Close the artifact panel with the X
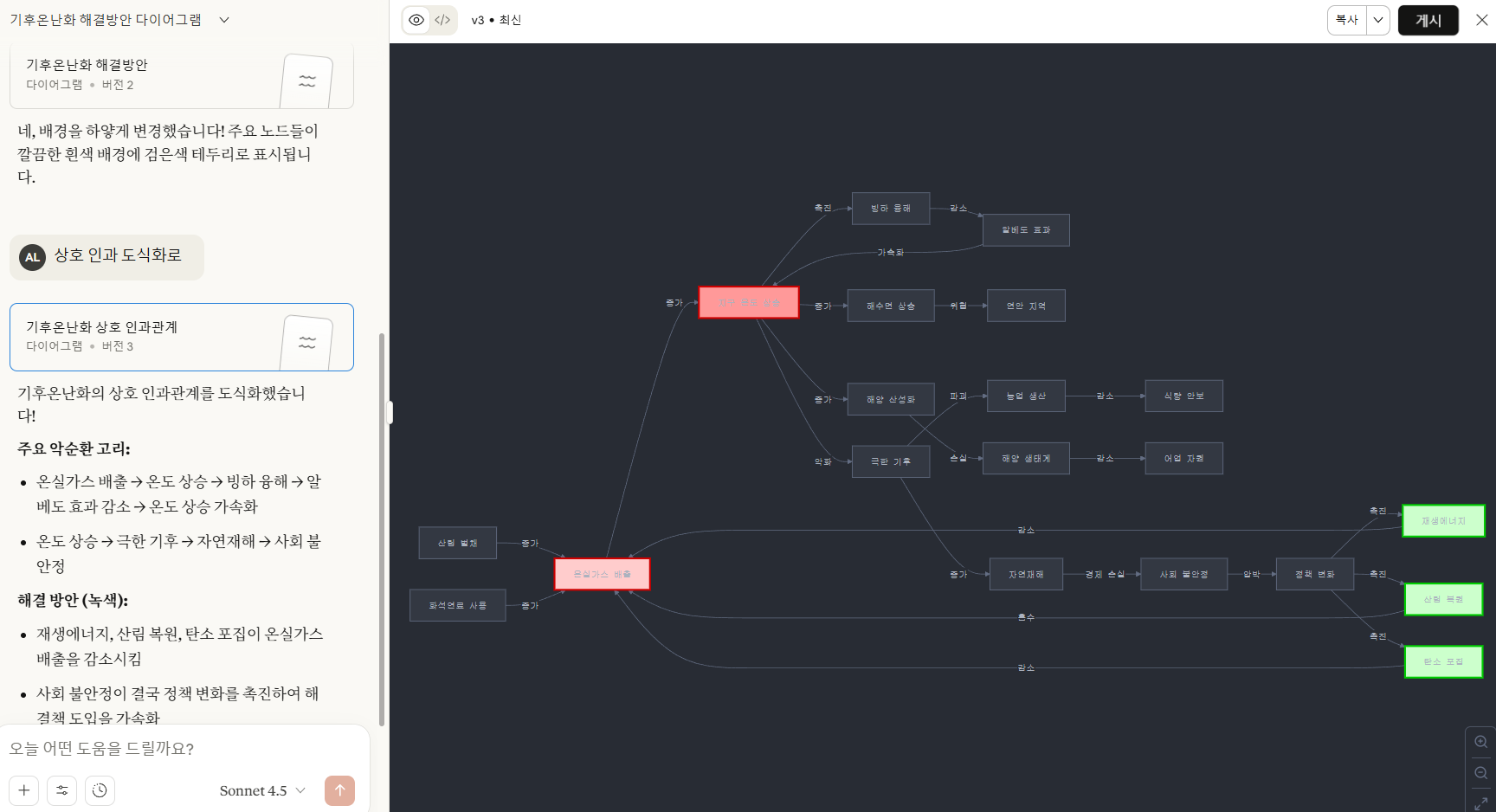 tap(1481, 20)
